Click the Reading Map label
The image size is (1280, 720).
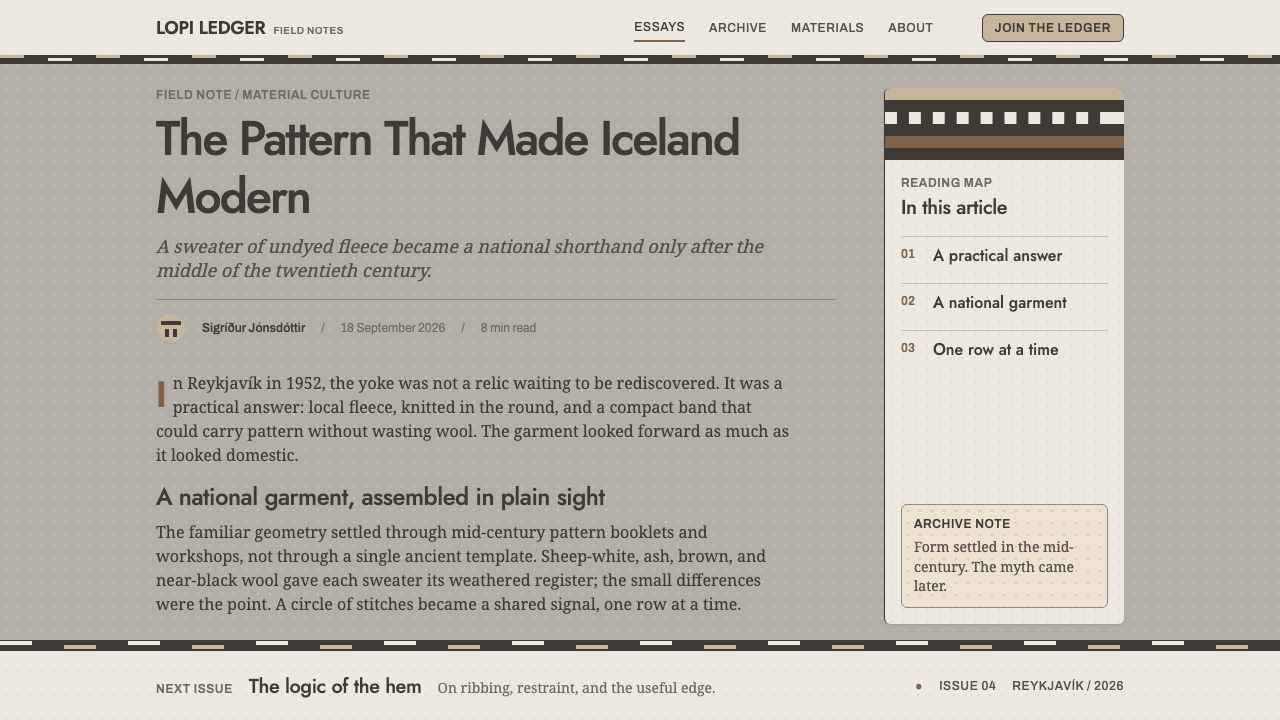coord(947,183)
